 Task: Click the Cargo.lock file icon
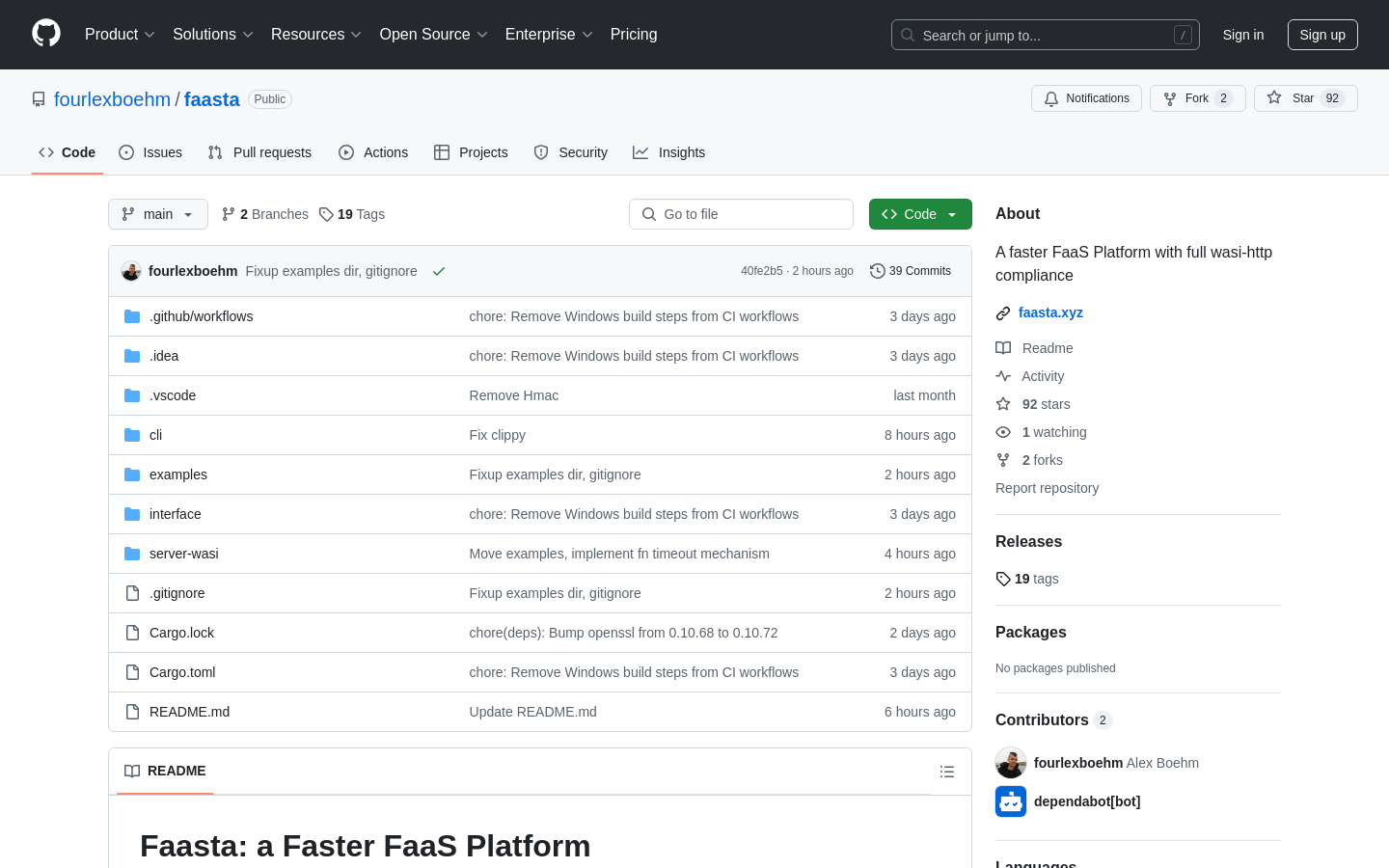coord(132,633)
